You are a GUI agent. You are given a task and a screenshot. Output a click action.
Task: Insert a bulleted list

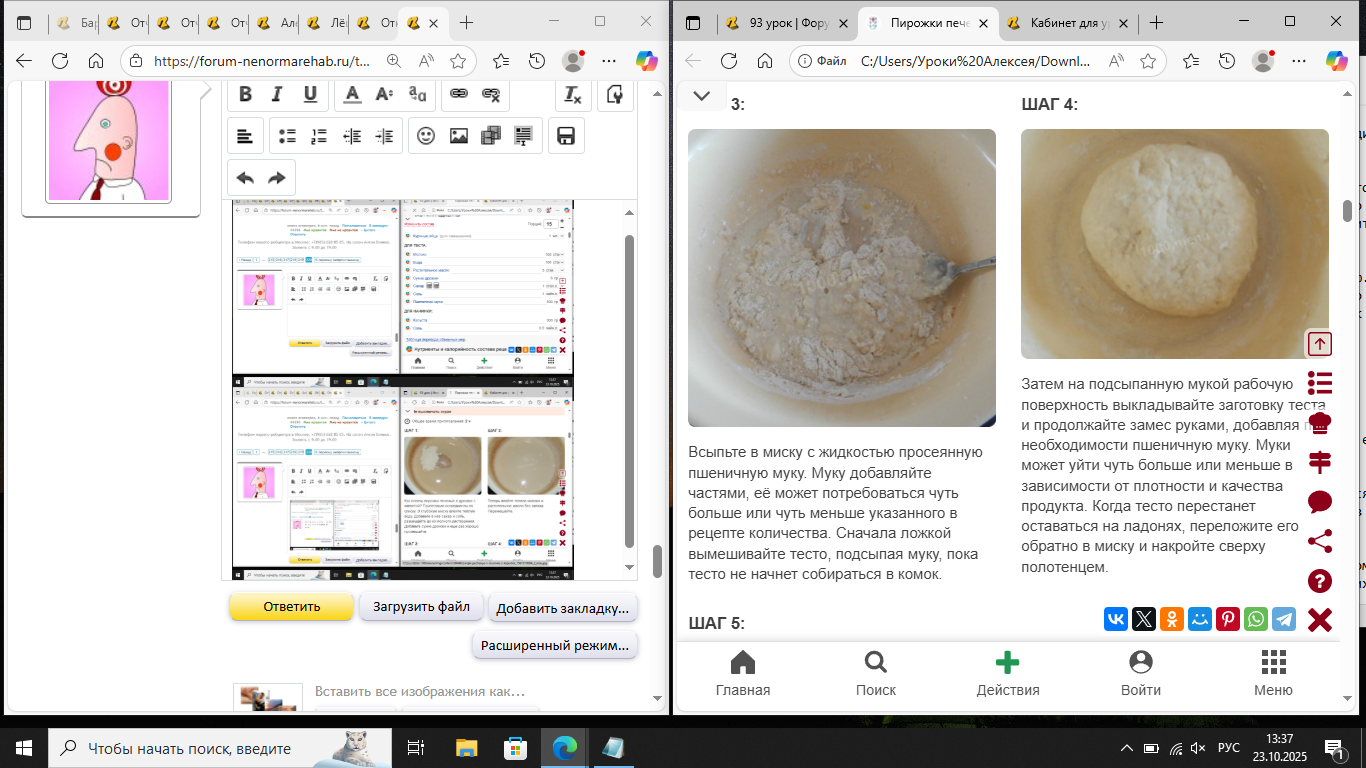coord(287,136)
